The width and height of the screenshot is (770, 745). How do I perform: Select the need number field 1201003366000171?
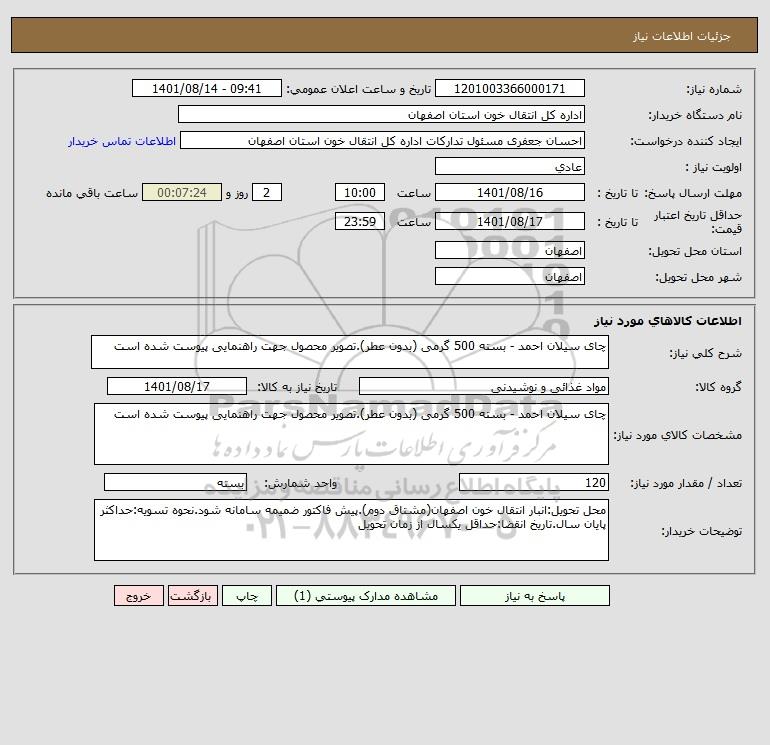(x=510, y=88)
